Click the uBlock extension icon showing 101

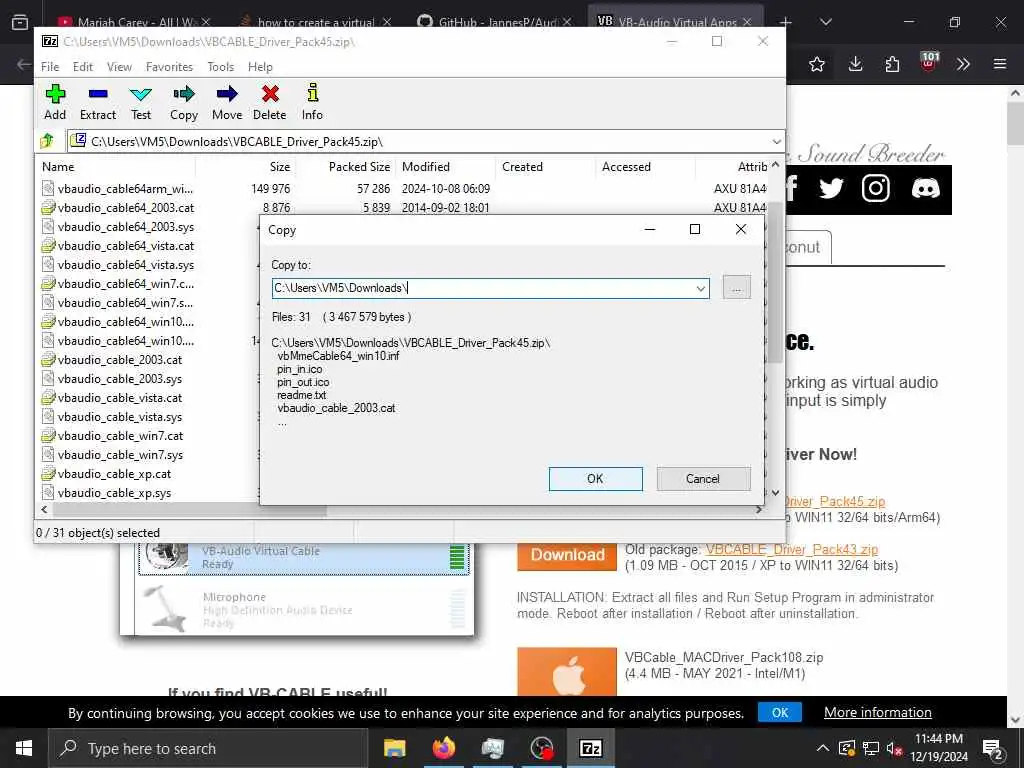coord(929,63)
